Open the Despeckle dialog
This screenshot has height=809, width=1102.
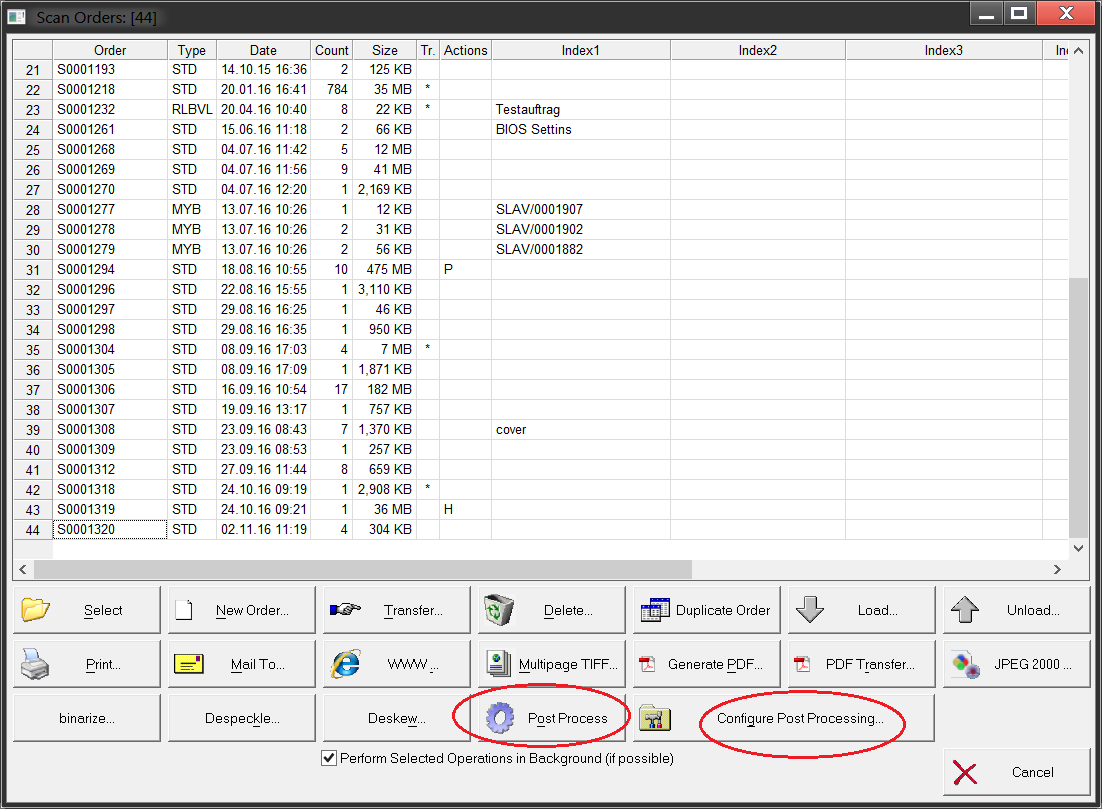click(x=242, y=718)
